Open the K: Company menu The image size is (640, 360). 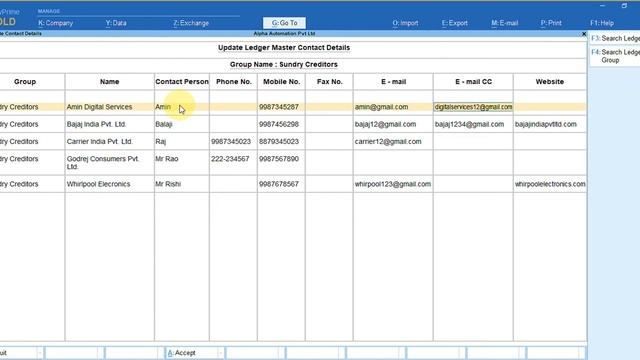pyautogui.click(x=56, y=23)
